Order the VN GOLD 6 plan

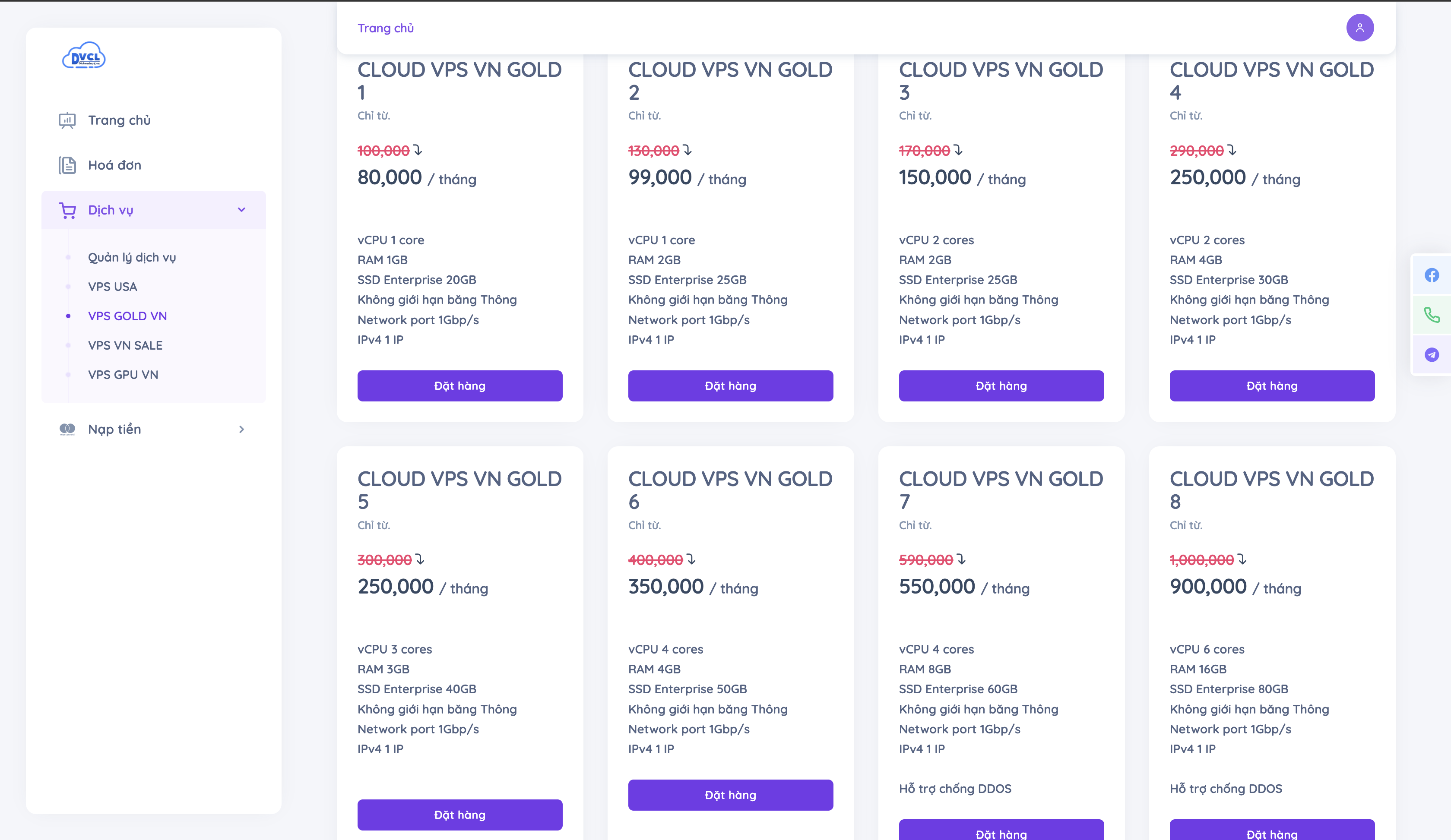tap(730, 795)
